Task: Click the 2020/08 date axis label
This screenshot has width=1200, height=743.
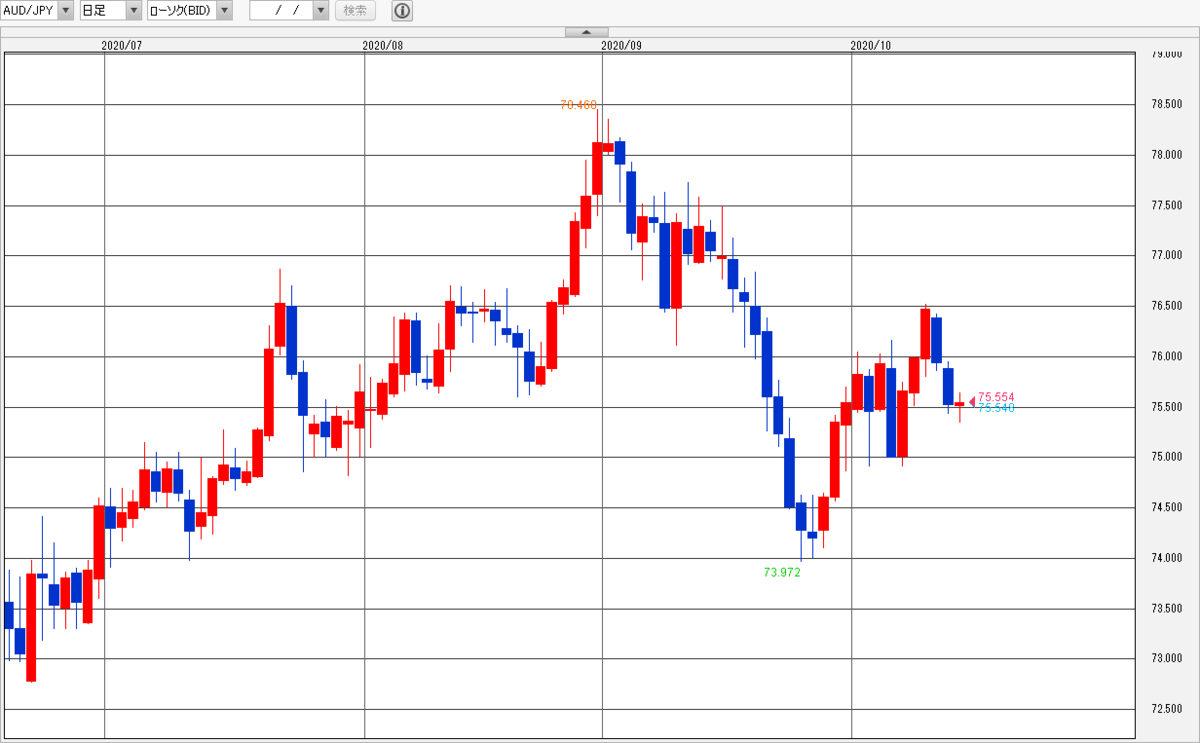Action: point(382,45)
